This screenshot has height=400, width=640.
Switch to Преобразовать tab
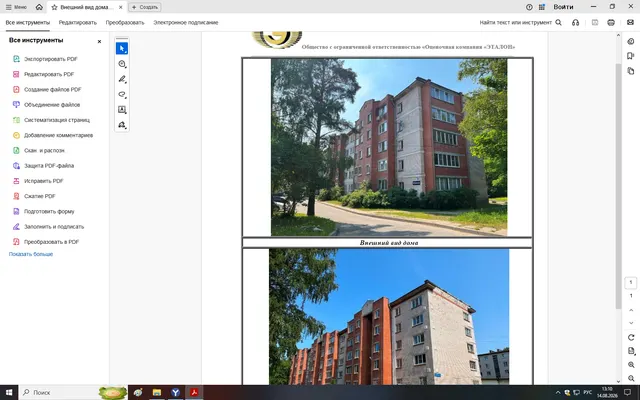(125, 22)
